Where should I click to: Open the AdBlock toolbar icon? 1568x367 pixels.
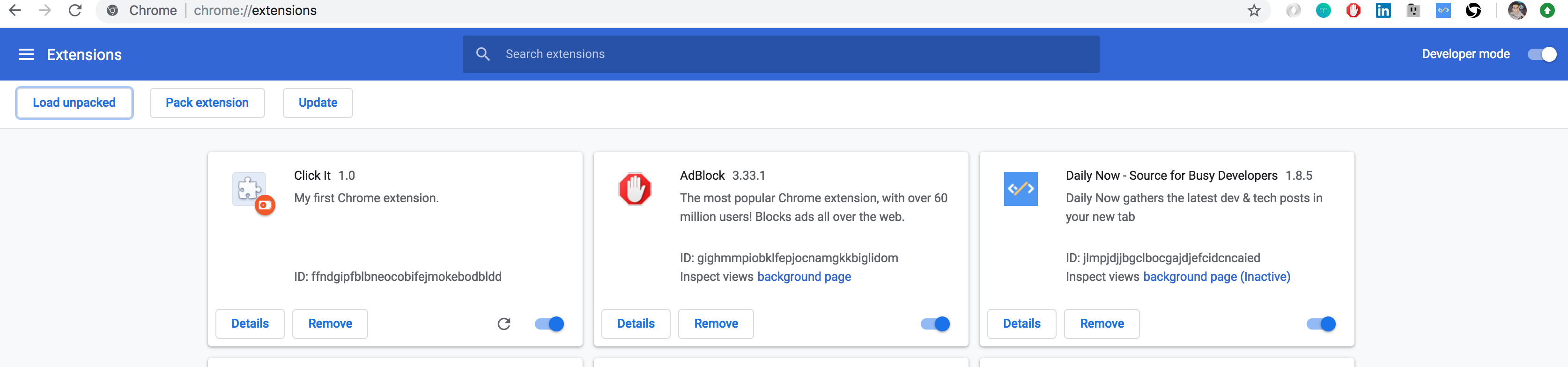(1353, 10)
